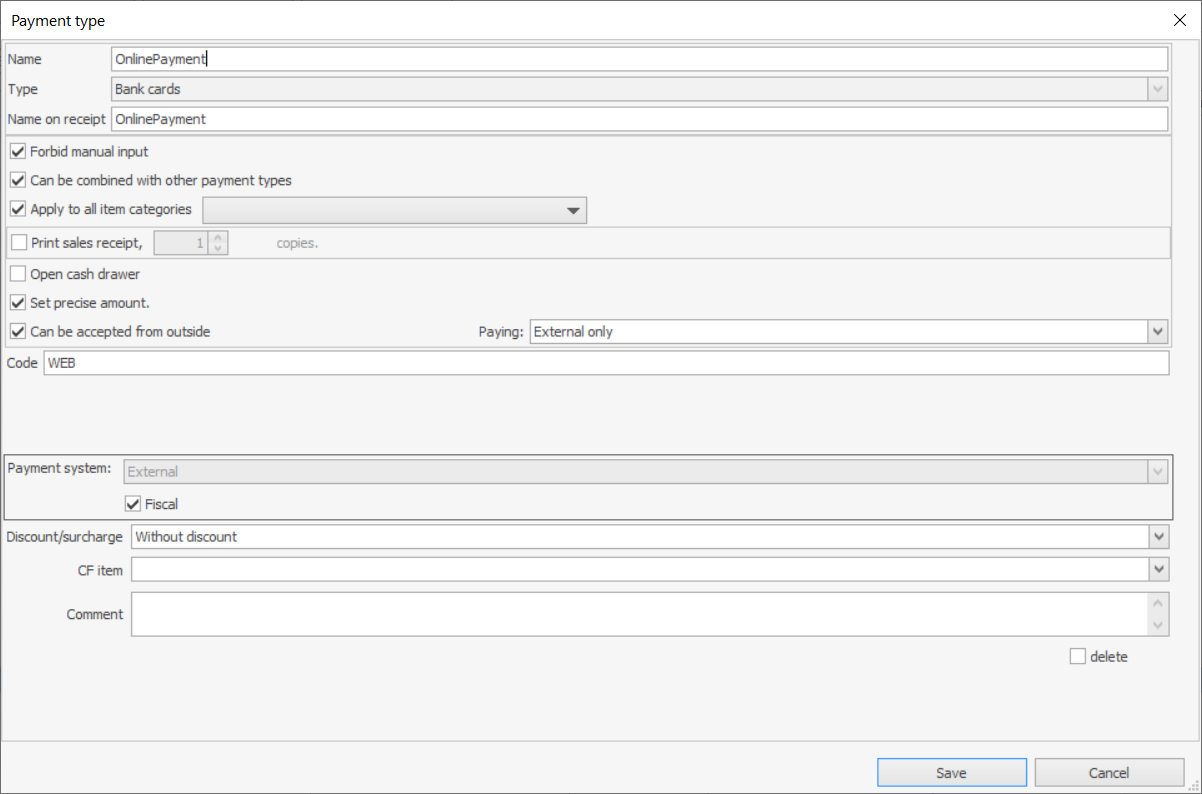Expand the Paying dropdown

(1158, 331)
